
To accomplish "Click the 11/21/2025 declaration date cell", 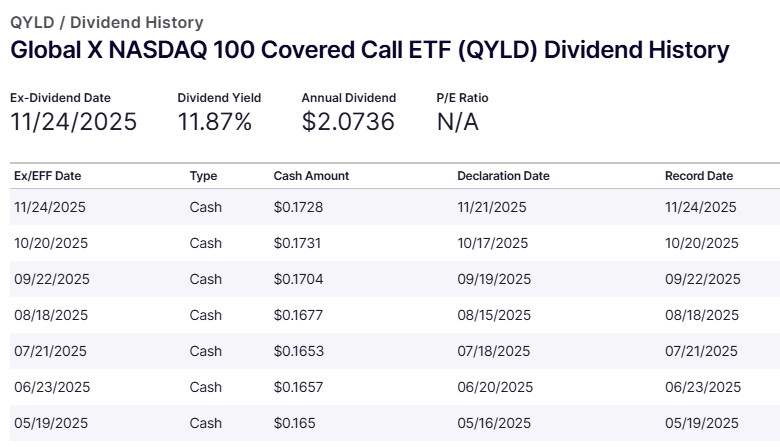I will click(492, 207).
